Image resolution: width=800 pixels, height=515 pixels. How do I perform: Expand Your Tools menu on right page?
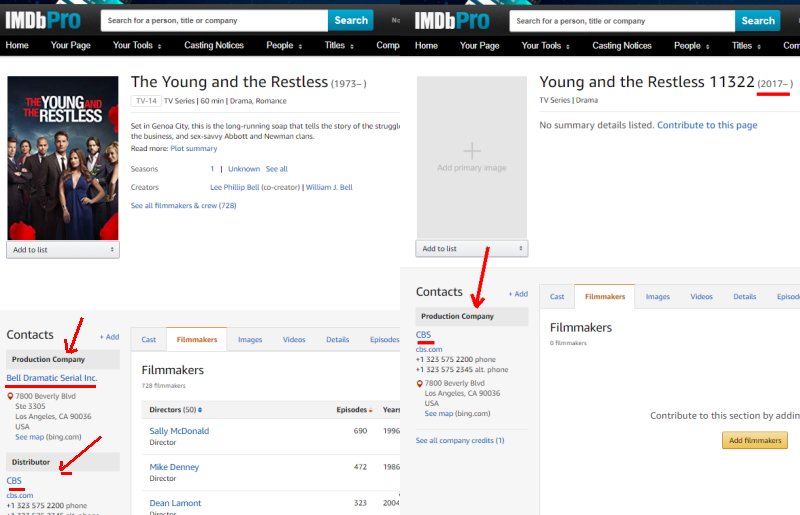545,46
